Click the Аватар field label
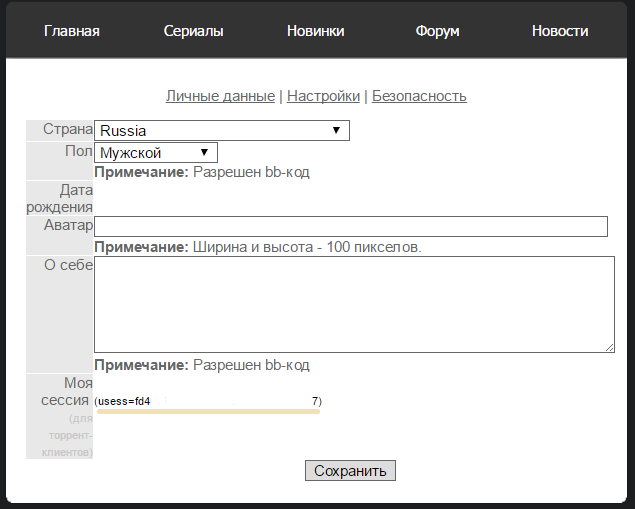This screenshot has height=509, width=635. coord(68,226)
